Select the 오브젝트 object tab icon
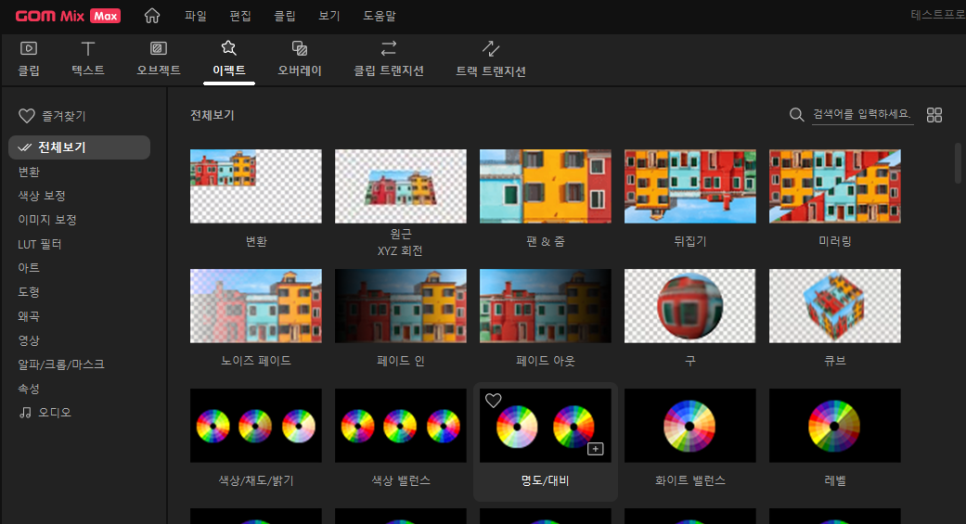This screenshot has width=966, height=524. [158, 48]
